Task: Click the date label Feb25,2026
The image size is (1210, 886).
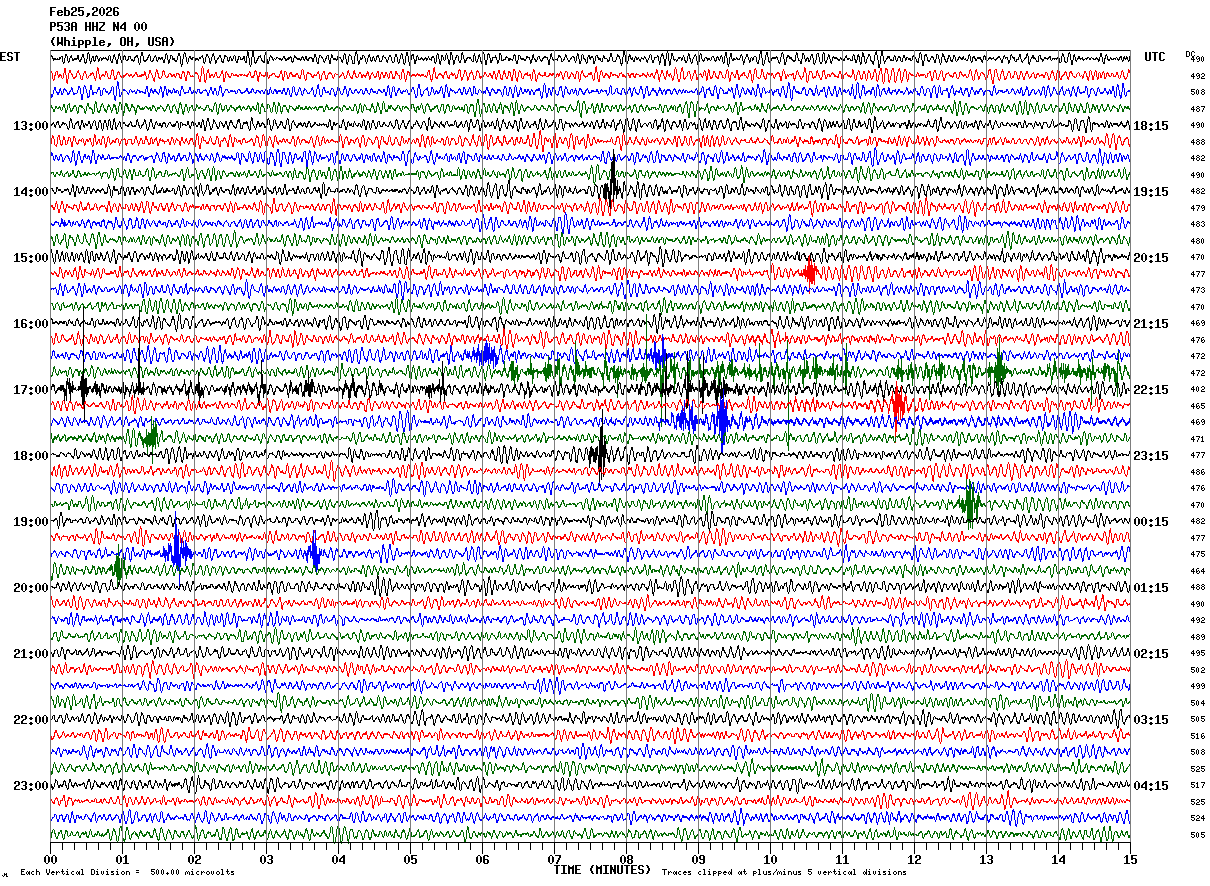Action: coord(84,12)
